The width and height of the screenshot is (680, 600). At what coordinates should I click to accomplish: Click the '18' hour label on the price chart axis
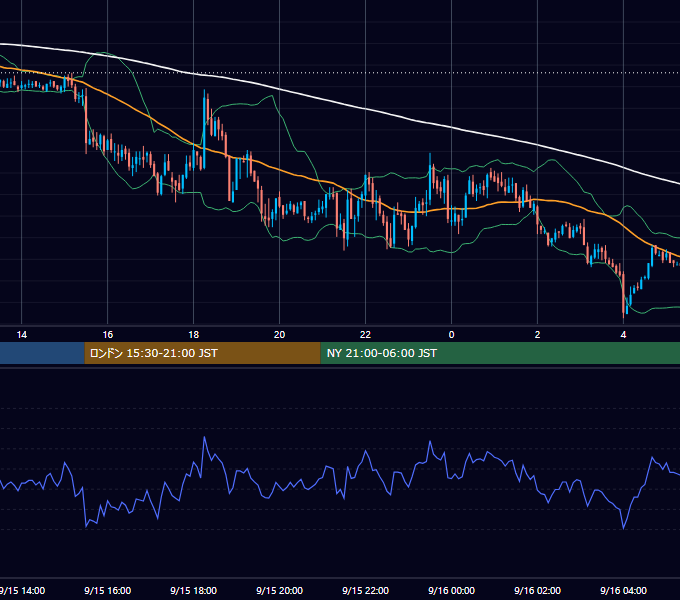coord(193,335)
